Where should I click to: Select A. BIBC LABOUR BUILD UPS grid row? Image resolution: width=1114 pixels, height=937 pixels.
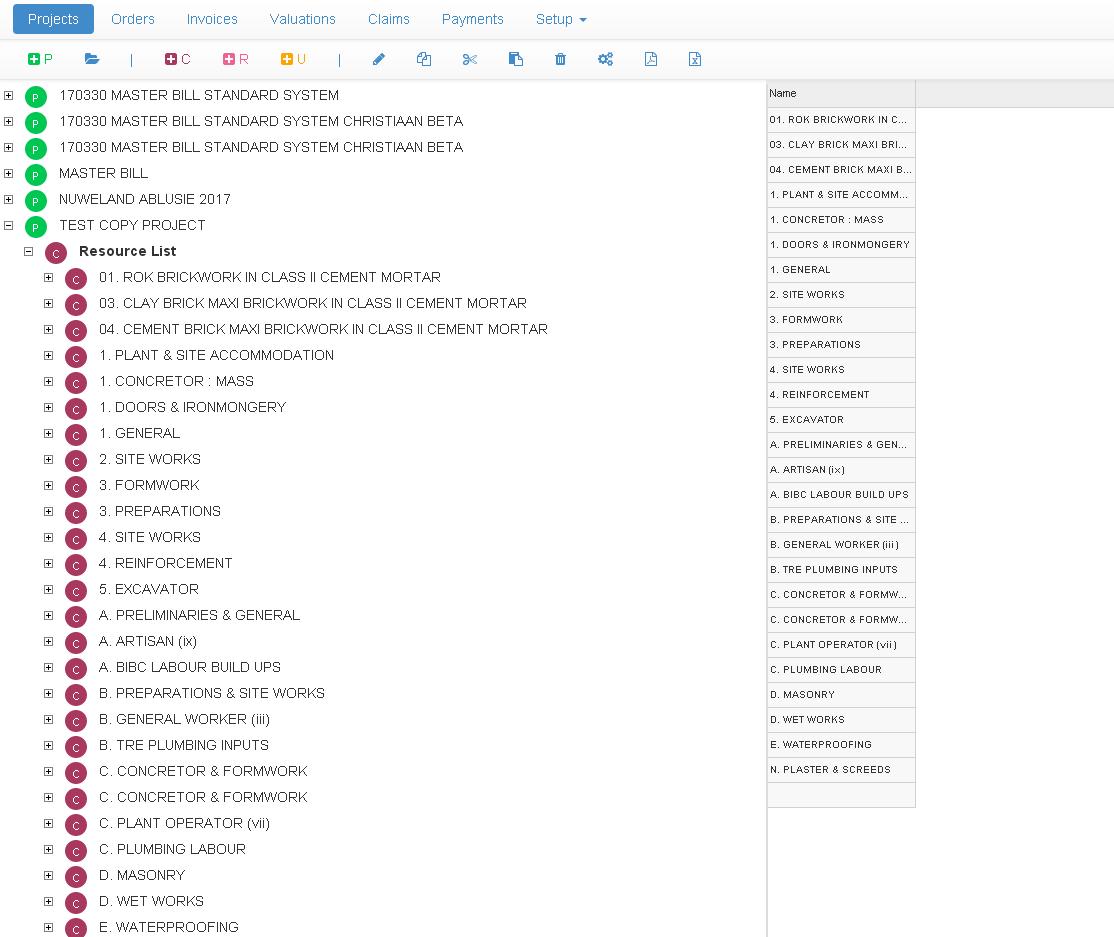(841, 494)
